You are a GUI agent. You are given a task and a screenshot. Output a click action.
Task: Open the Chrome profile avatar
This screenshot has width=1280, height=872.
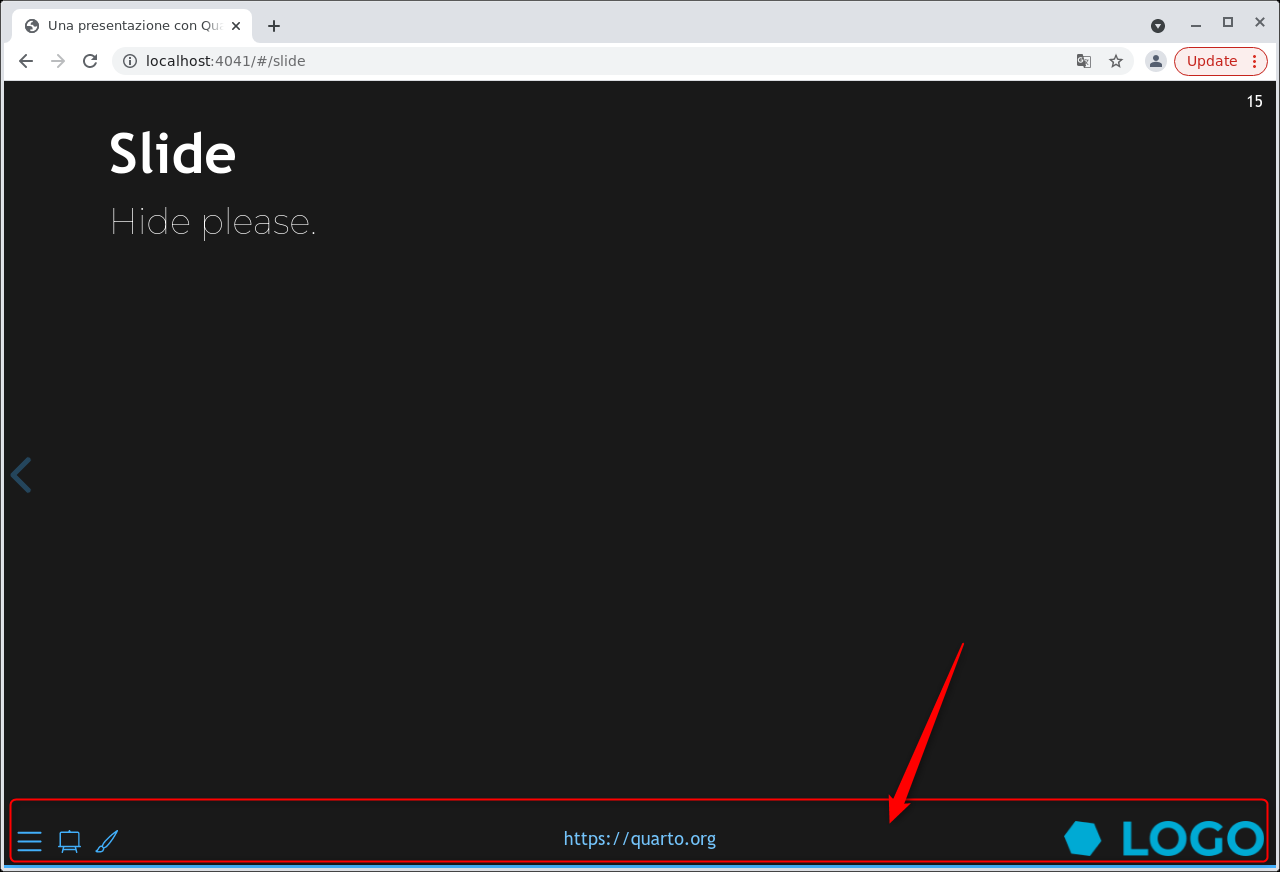click(x=1156, y=61)
